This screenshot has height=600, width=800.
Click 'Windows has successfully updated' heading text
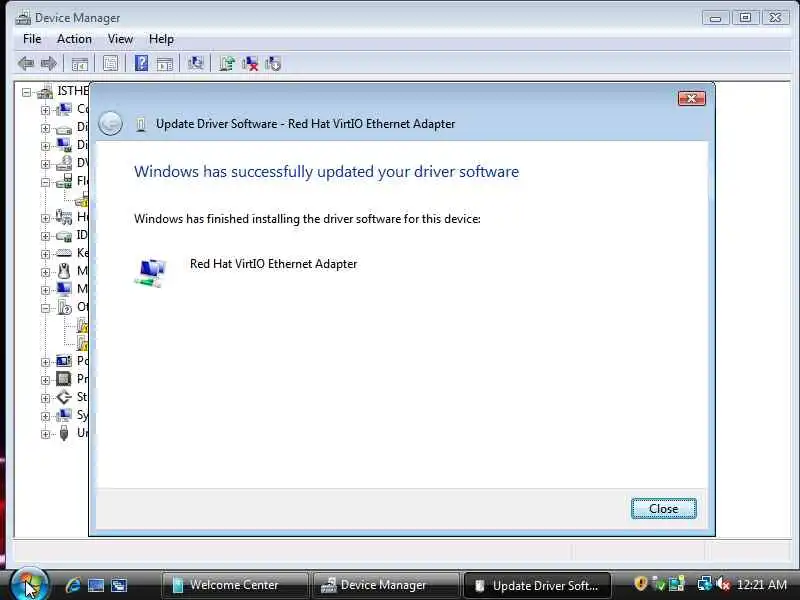327,171
